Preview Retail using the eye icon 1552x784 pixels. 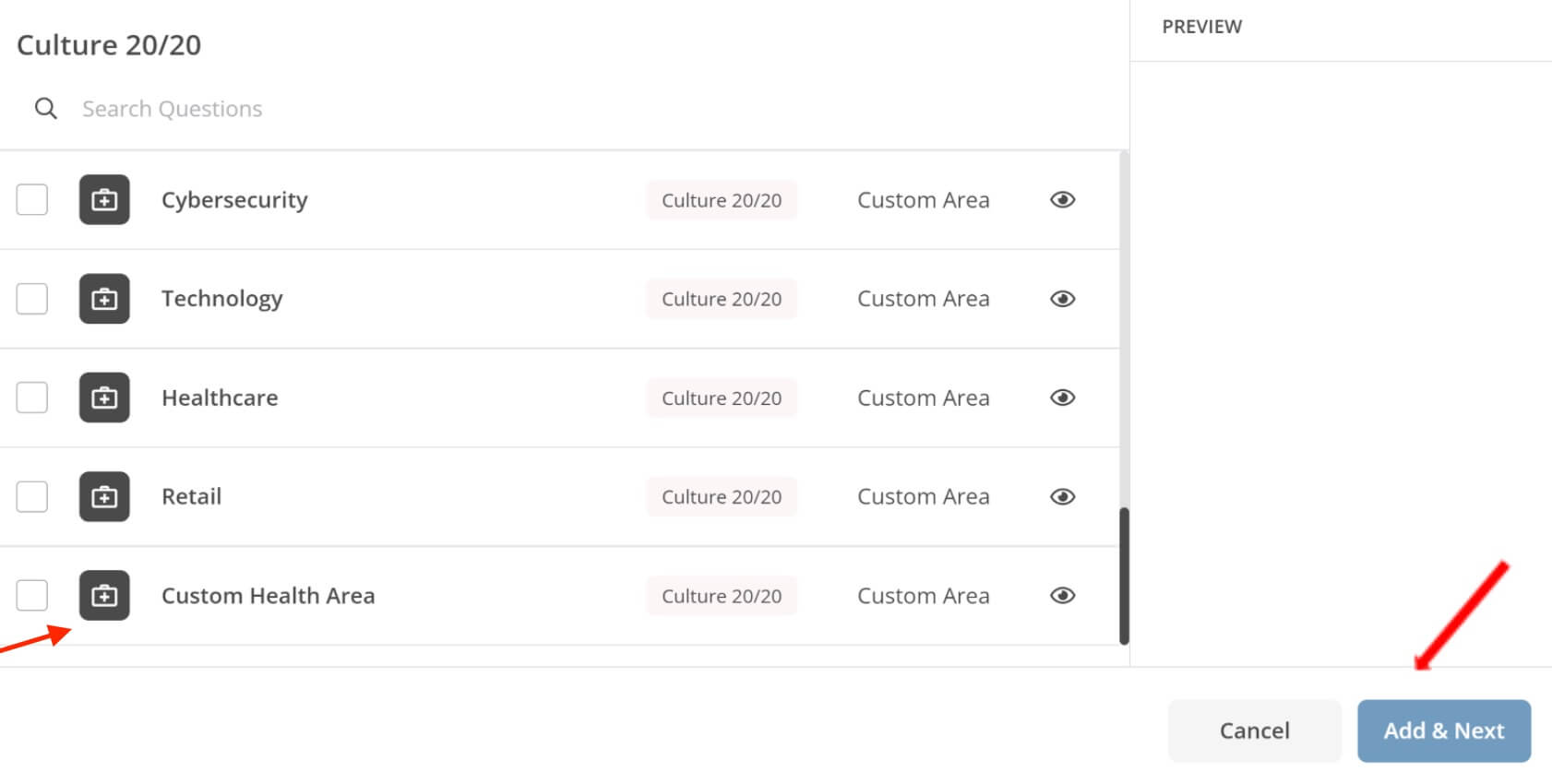point(1062,496)
